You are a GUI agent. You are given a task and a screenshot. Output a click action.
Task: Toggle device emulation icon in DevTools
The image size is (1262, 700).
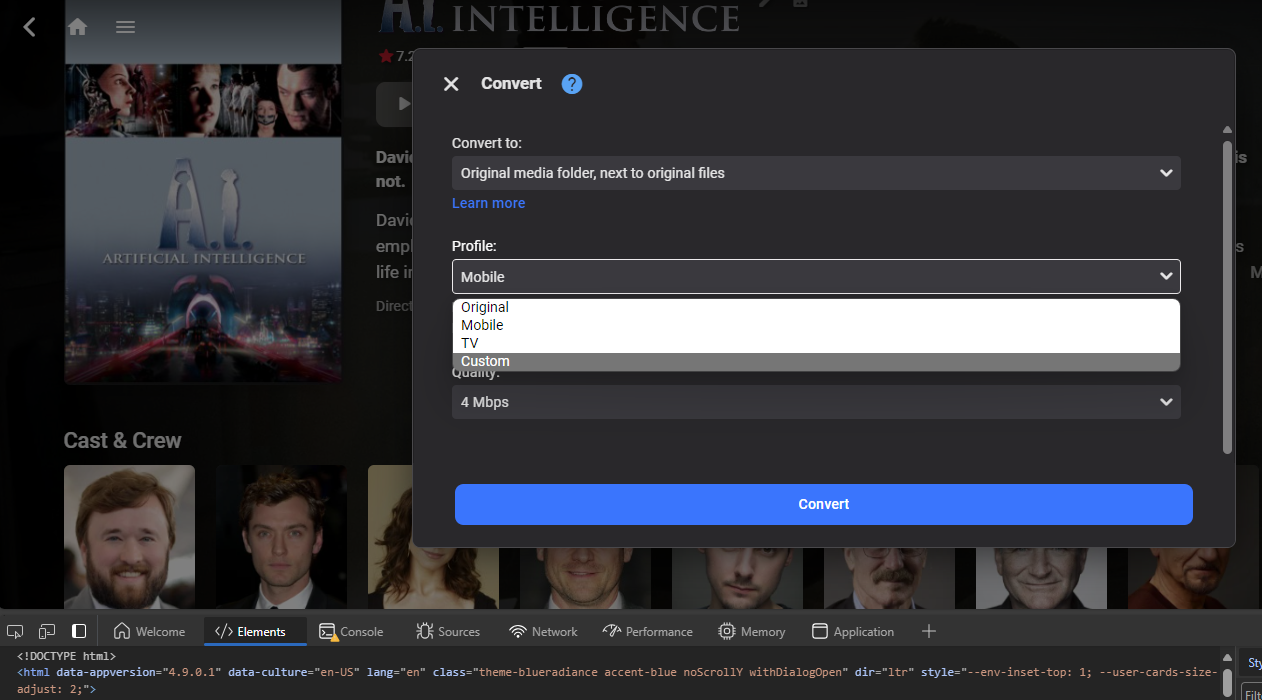[x=47, y=631]
